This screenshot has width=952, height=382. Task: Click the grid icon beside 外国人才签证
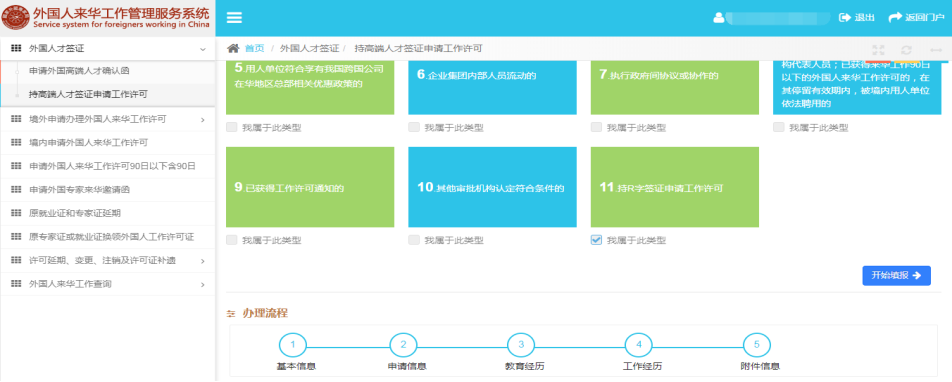pyautogui.click(x=16, y=48)
